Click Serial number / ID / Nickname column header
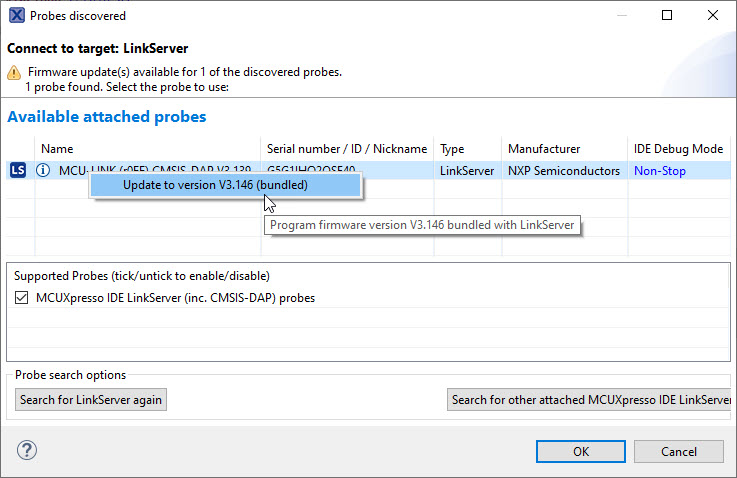The width and height of the screenshot is (737, 478). (347, 149)
